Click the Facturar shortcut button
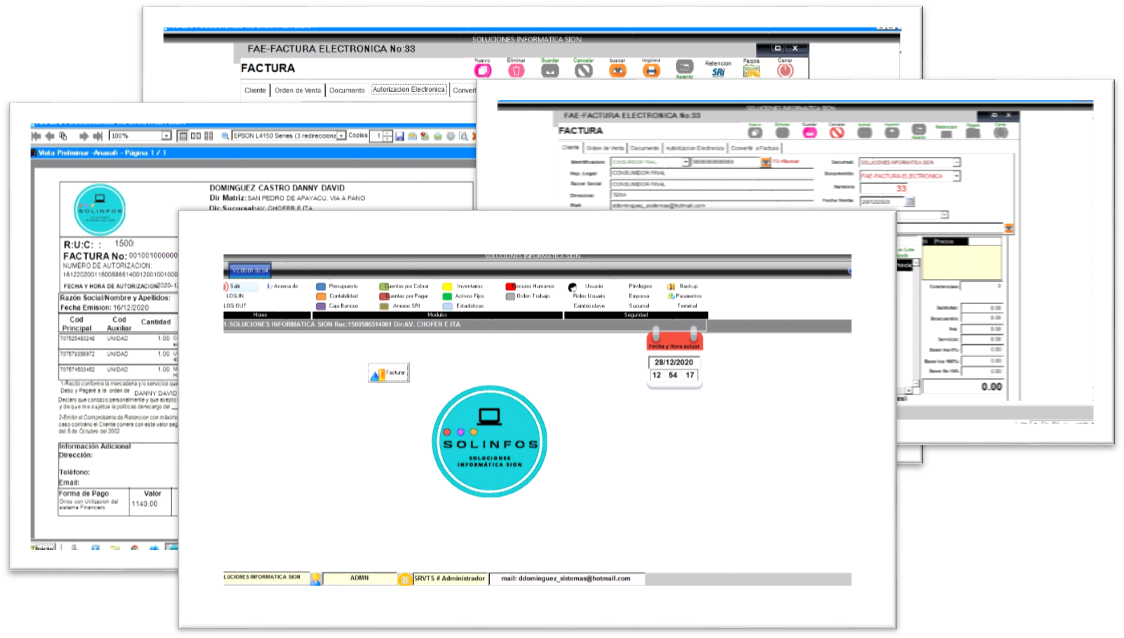Viewport: 1124px width, 638px height. [388, 373]
